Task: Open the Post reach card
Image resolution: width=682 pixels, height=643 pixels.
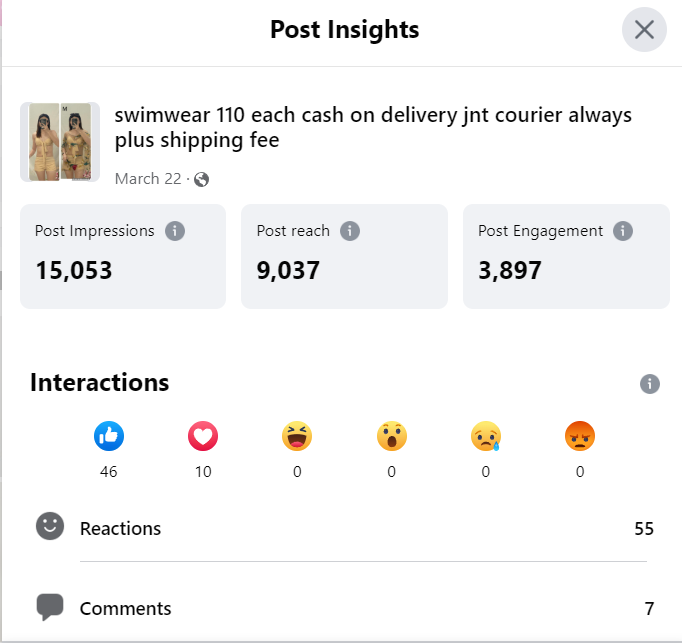Action: coord(344,256)
